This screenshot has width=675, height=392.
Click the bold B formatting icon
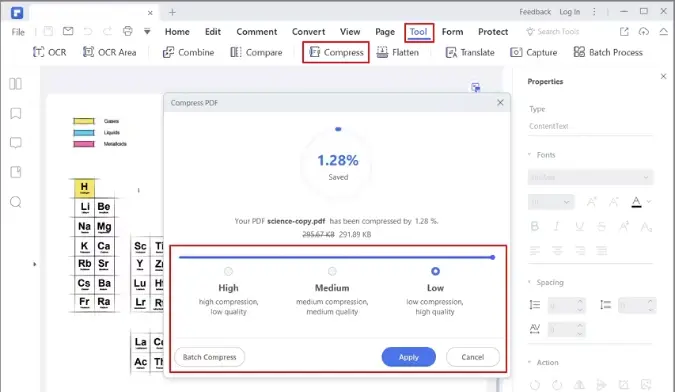click(535, 226)
